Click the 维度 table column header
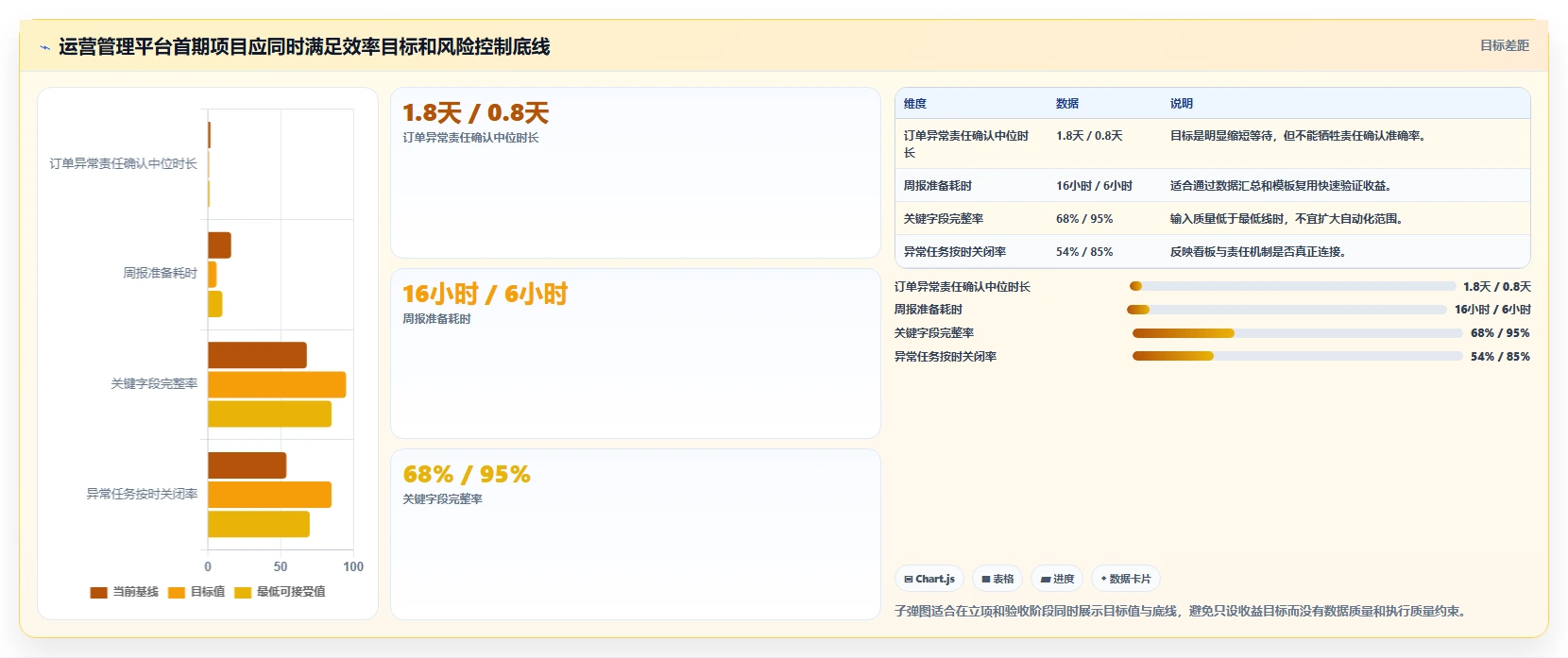The height and width of the screenshot is (658, 1568). click(x=914, y=104)
